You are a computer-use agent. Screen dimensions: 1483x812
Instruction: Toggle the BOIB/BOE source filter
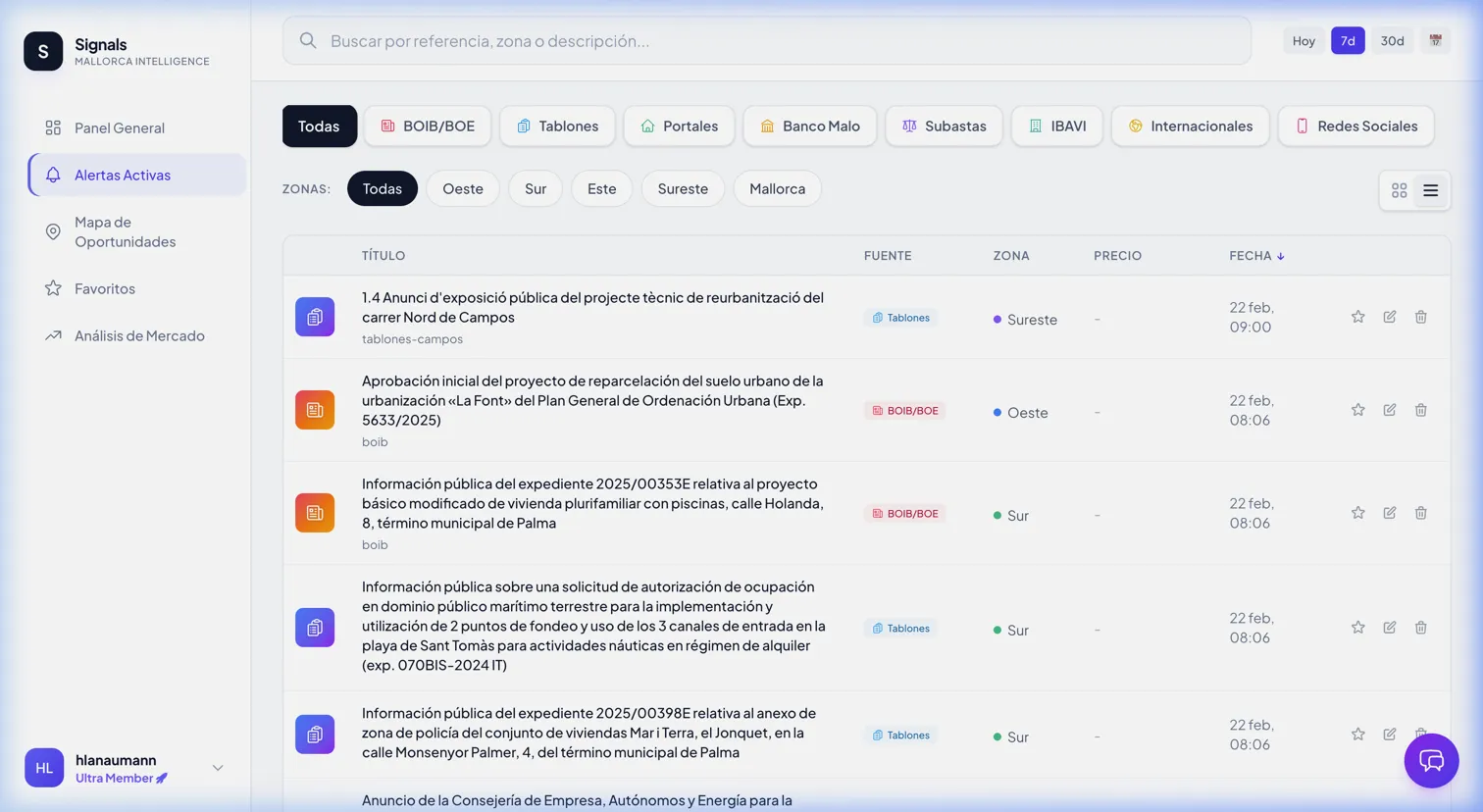(x=427, y=126)
